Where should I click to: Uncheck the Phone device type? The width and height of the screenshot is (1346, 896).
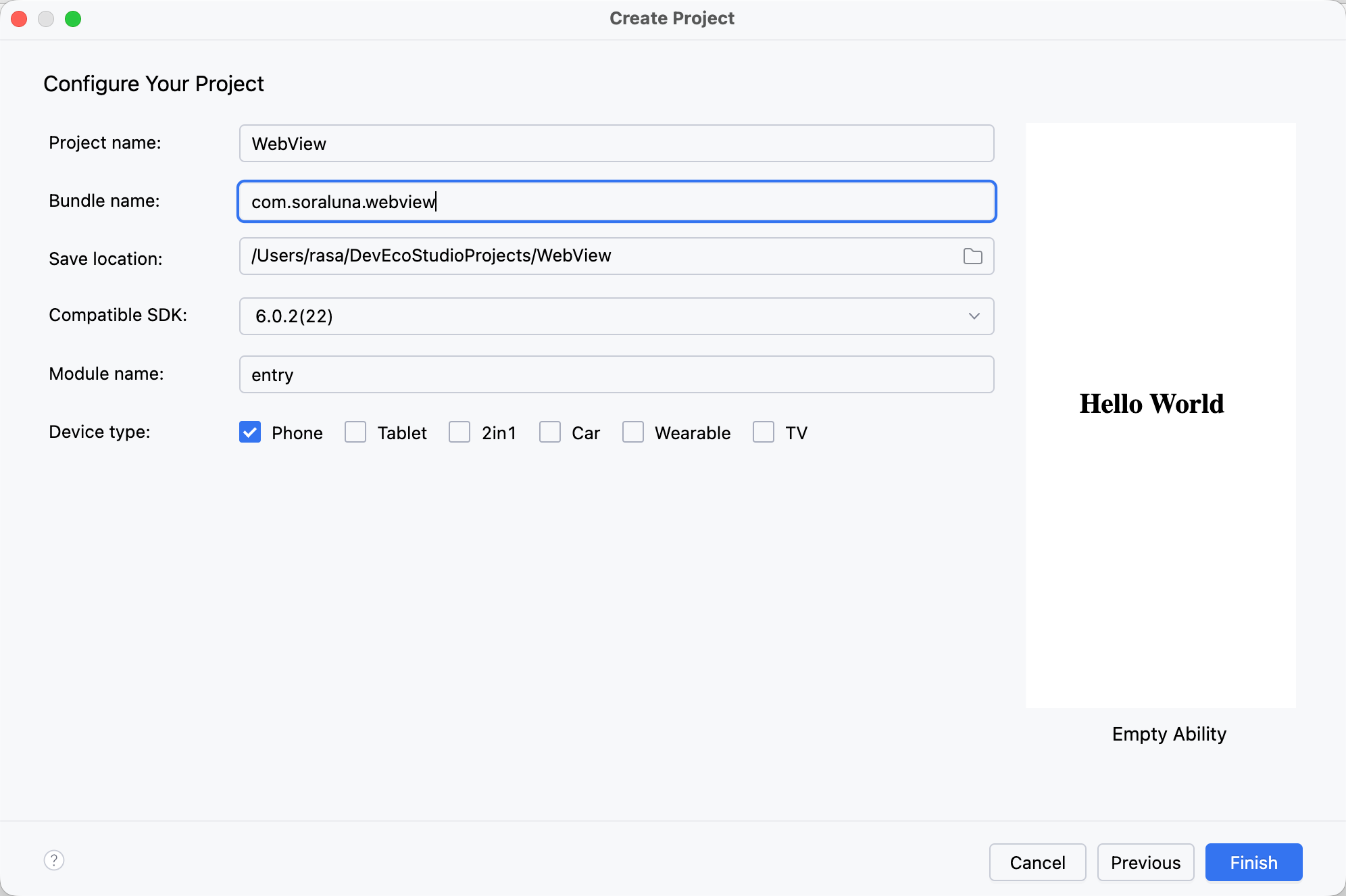[x=250, y=432]
